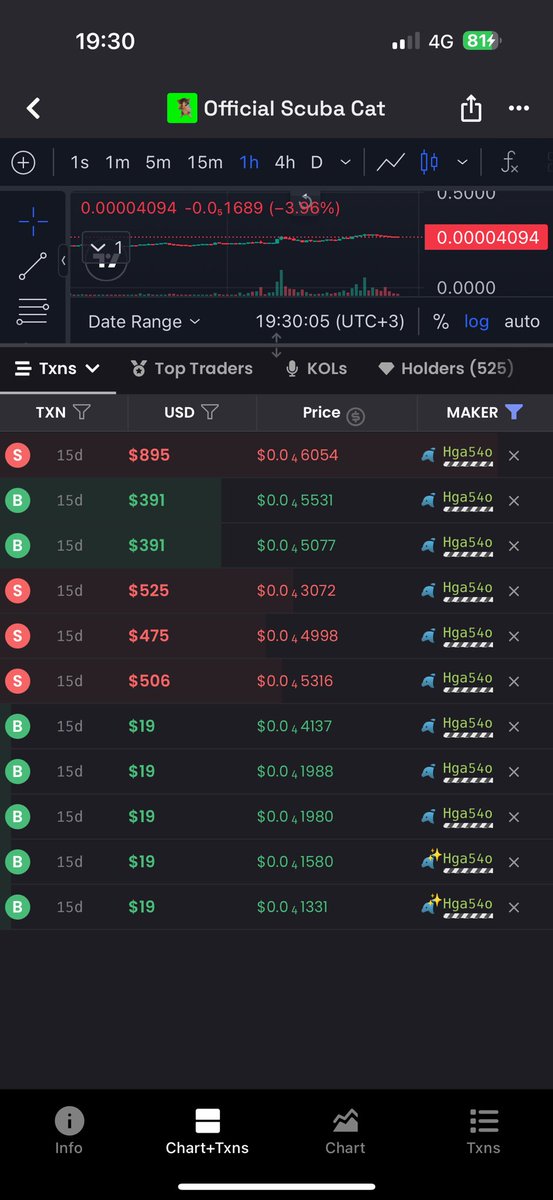553x1200 pixels.
Task: Click the $0.0₄3072 price cell
Action: pos(297,591)
